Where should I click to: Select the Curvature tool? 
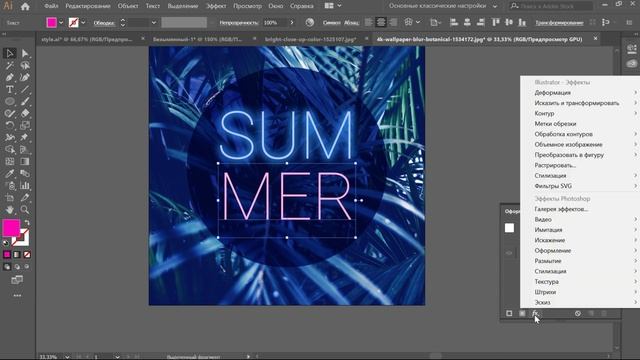tap(25, 78)
